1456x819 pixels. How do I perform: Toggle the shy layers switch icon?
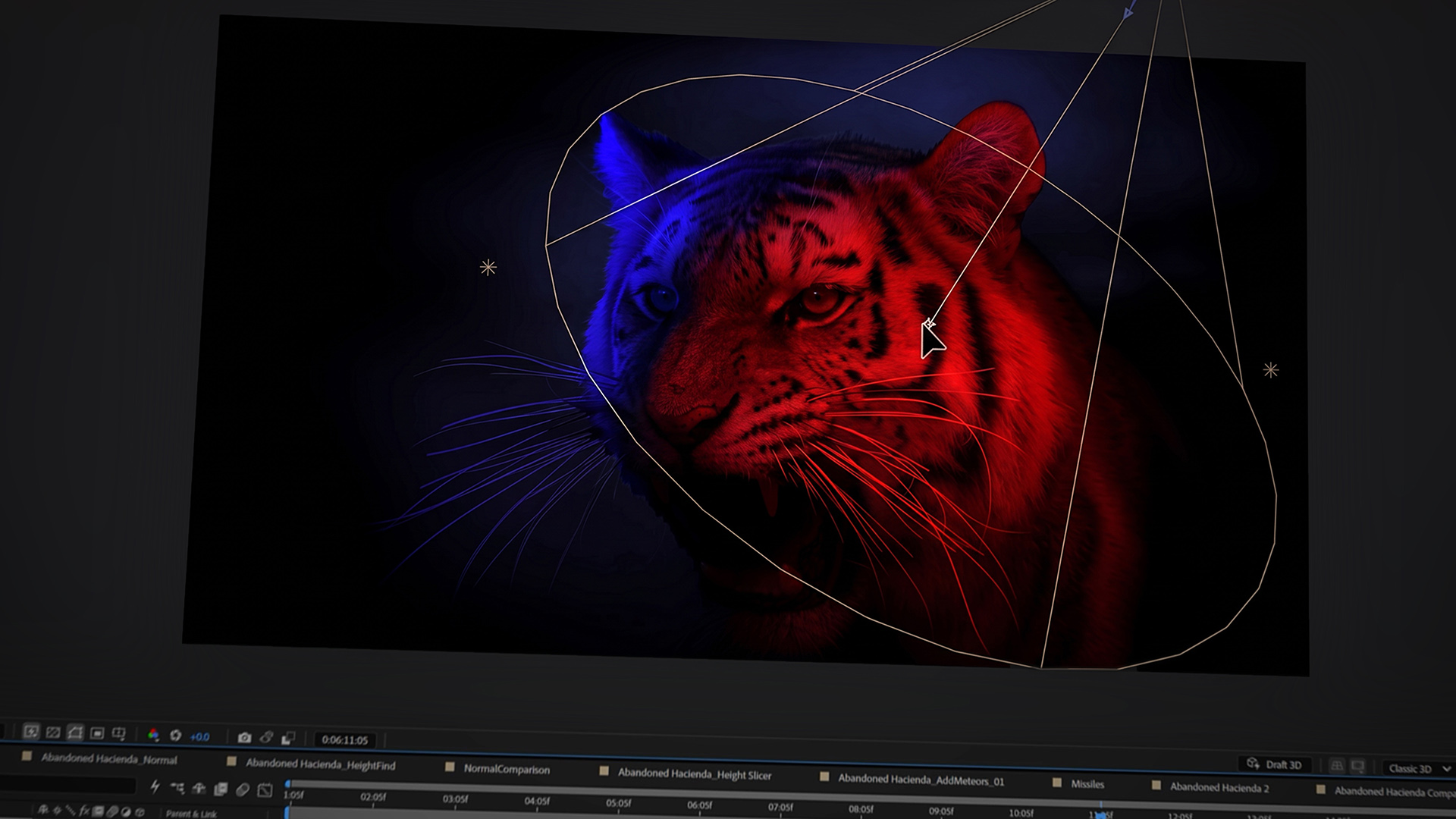[x=199, y=789]
